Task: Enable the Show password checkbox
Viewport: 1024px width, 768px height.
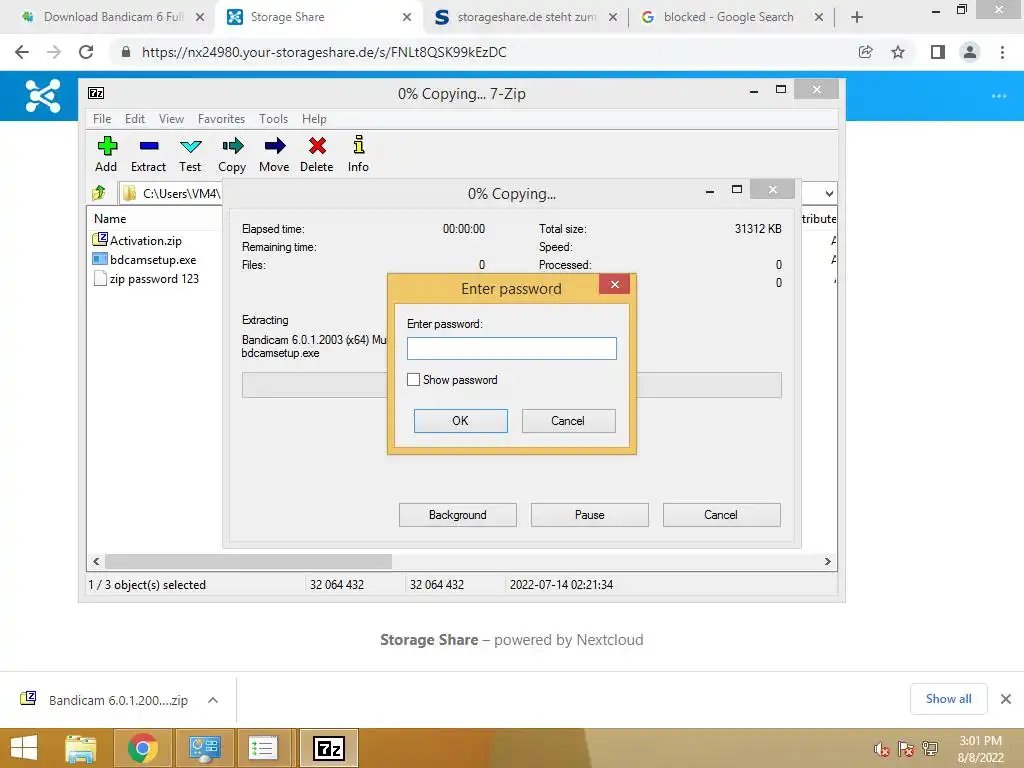Action: point(413,379)
